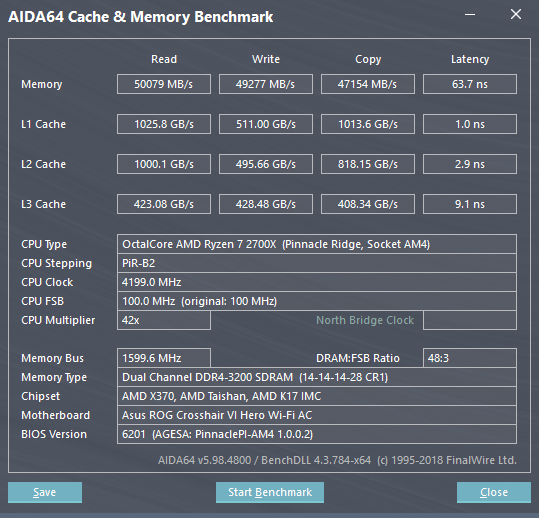Select the BIOS Version 6201 field
The image size is (539, 518).
[x=317, y=434]
